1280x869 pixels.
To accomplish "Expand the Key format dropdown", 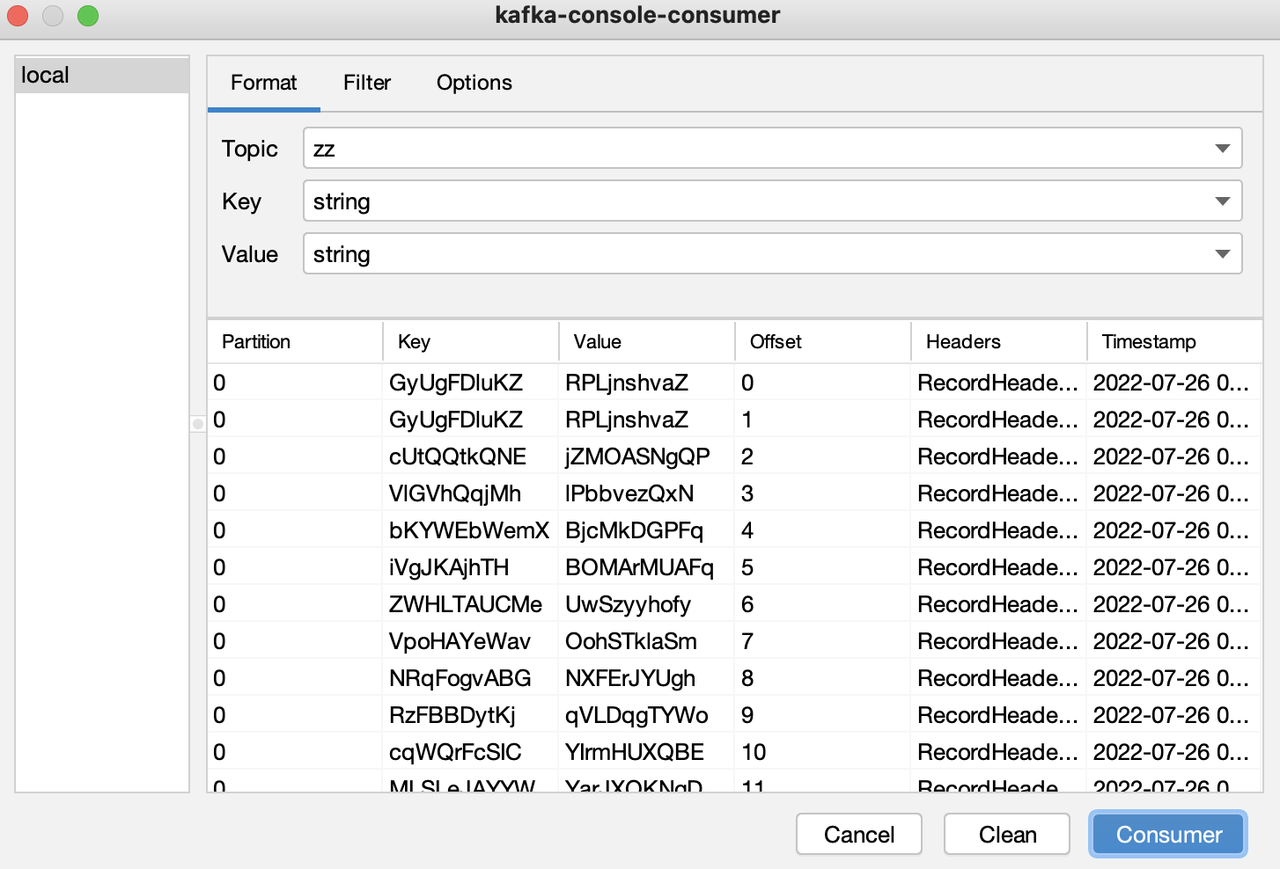I will tap(1222, 200).
